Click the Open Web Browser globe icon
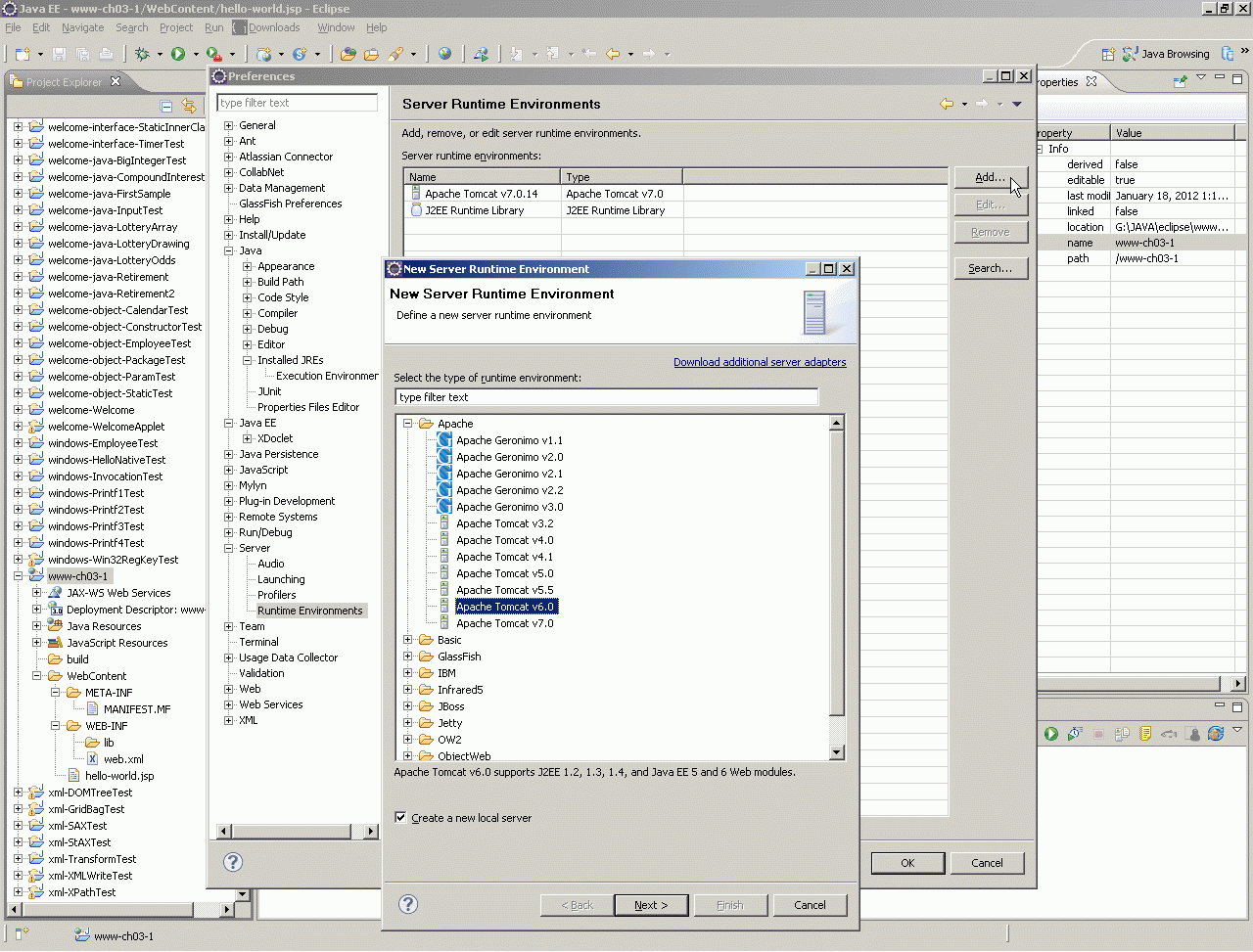Viewport: 1253px width, 952px height. tap(445, 54)
